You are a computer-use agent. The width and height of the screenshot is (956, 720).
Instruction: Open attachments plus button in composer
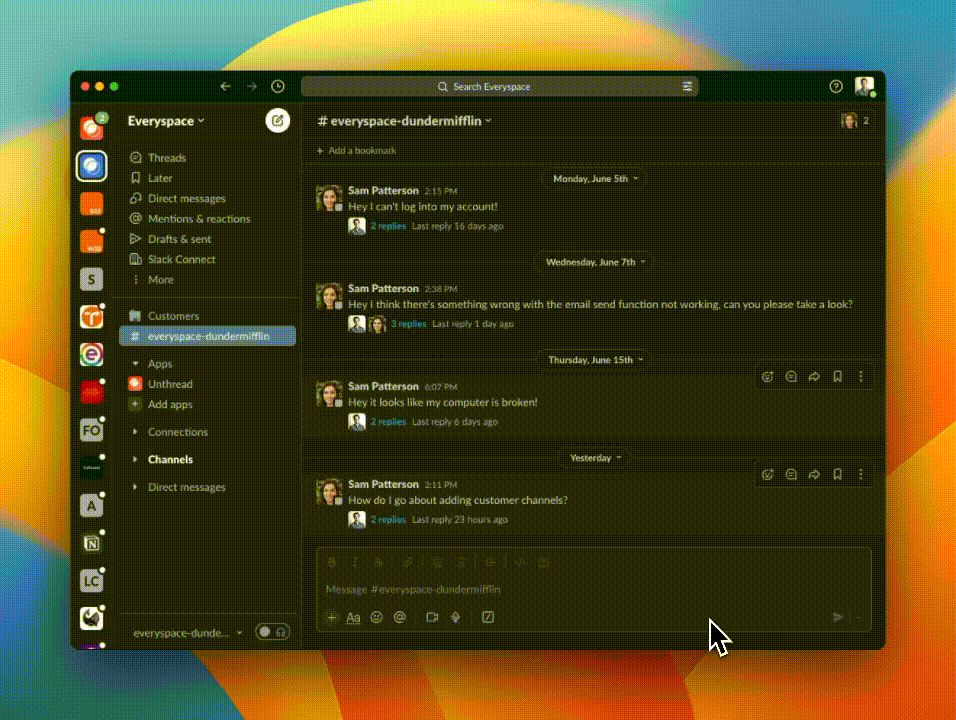(x=332, y=617)
